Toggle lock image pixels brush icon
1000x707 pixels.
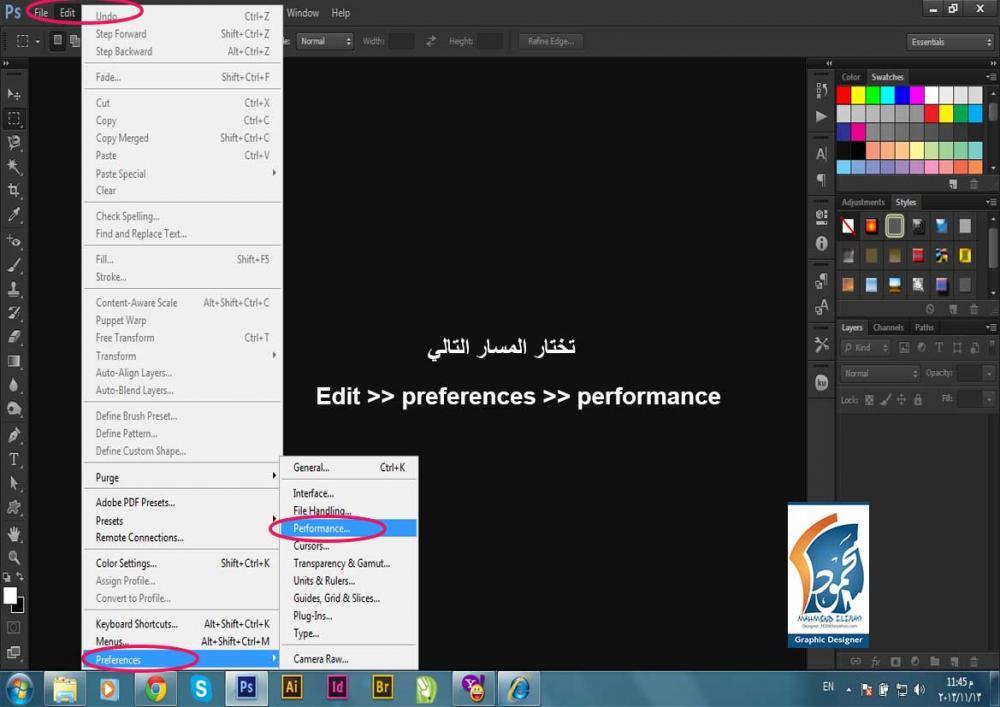tap(886, 400)
